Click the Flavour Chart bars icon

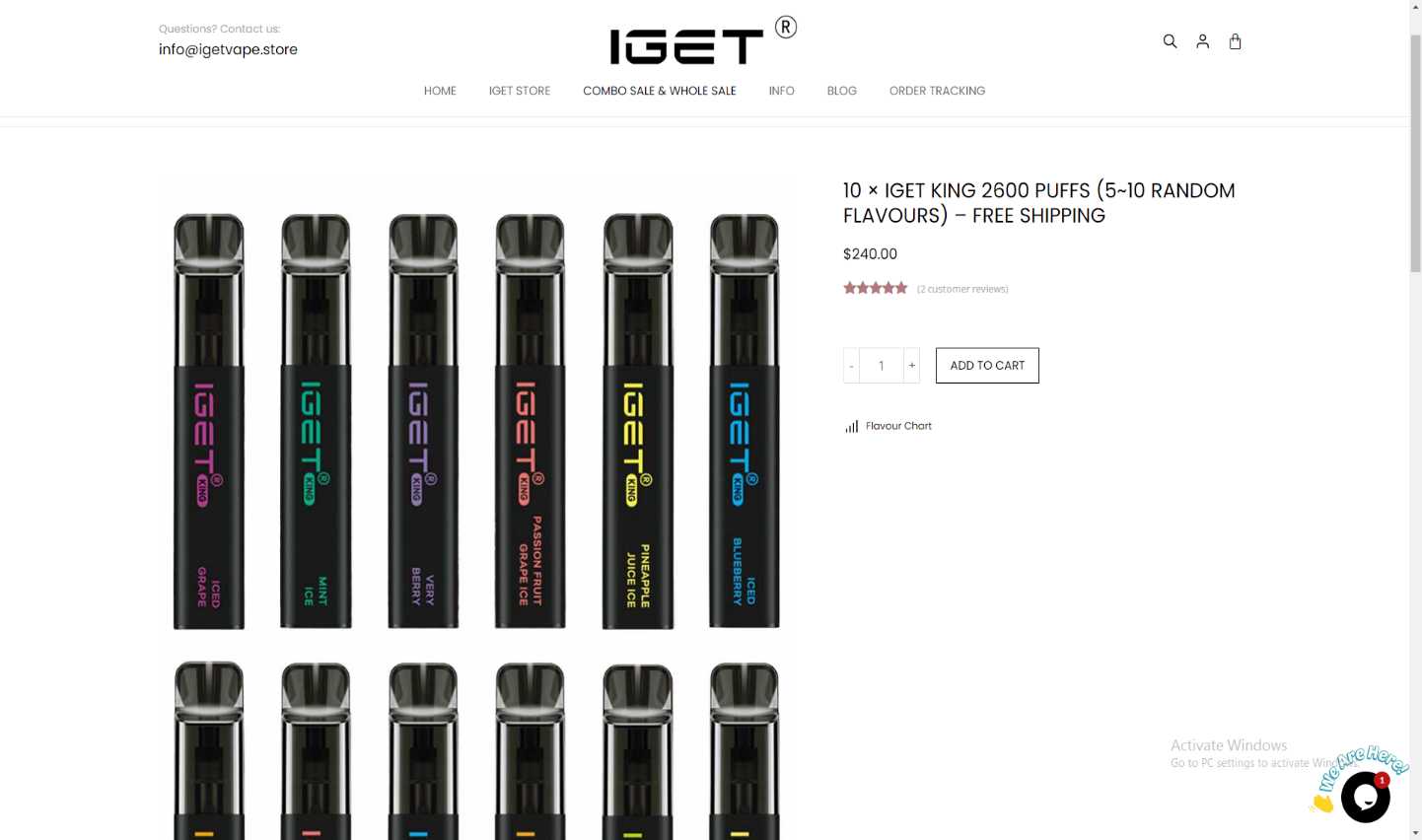tap(851, 426)
